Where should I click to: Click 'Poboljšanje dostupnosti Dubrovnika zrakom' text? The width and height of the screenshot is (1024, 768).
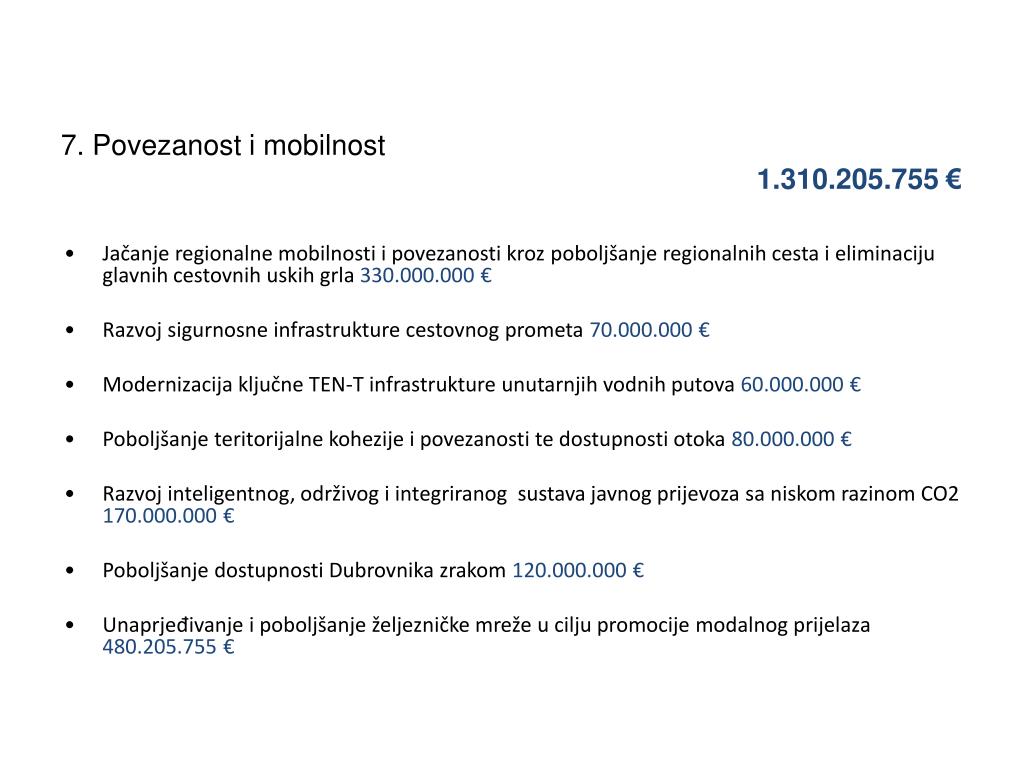click(304, 571)
